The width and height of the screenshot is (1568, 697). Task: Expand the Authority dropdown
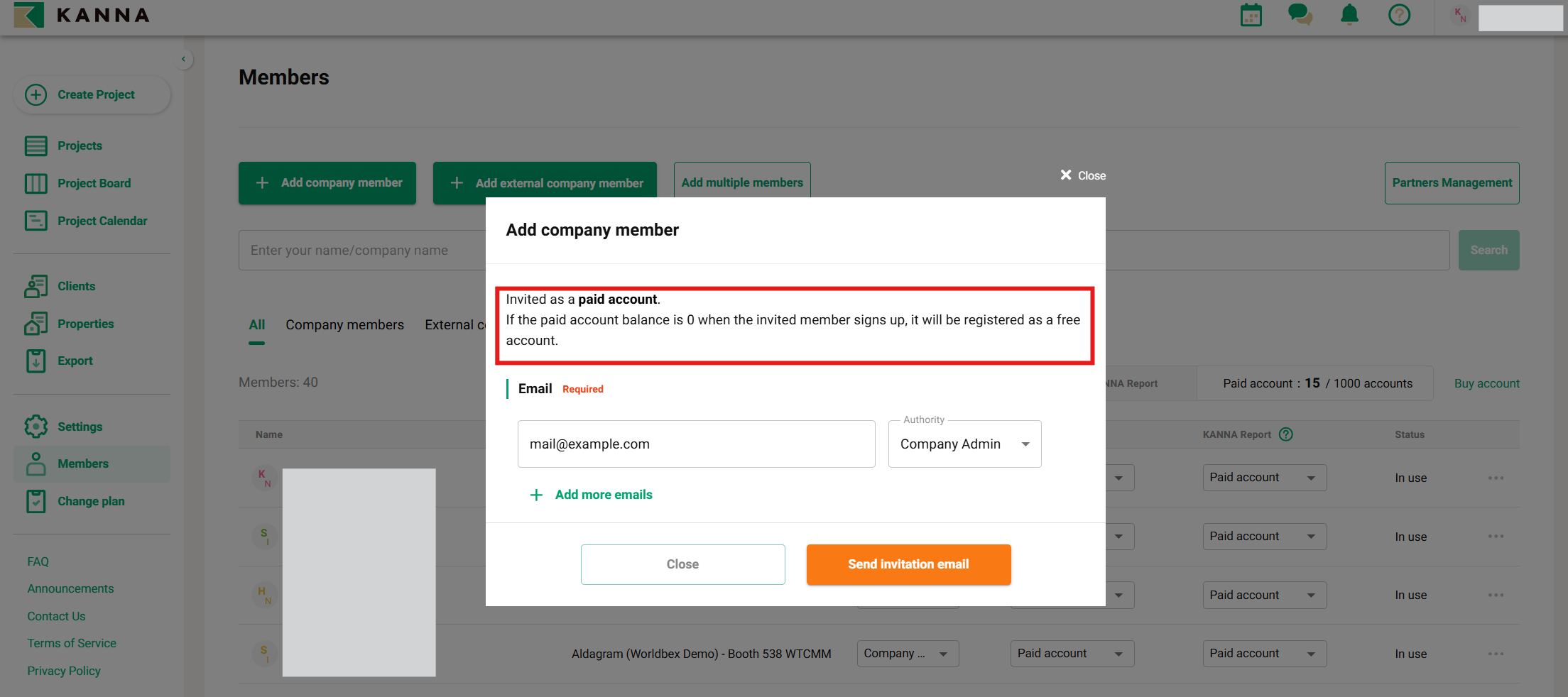click(x=964, y=444)
